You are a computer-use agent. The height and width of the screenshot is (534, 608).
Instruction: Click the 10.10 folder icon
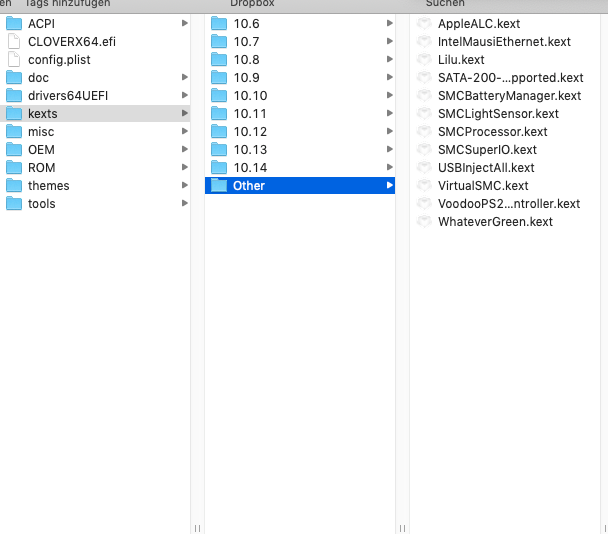[x=219, y=95]
